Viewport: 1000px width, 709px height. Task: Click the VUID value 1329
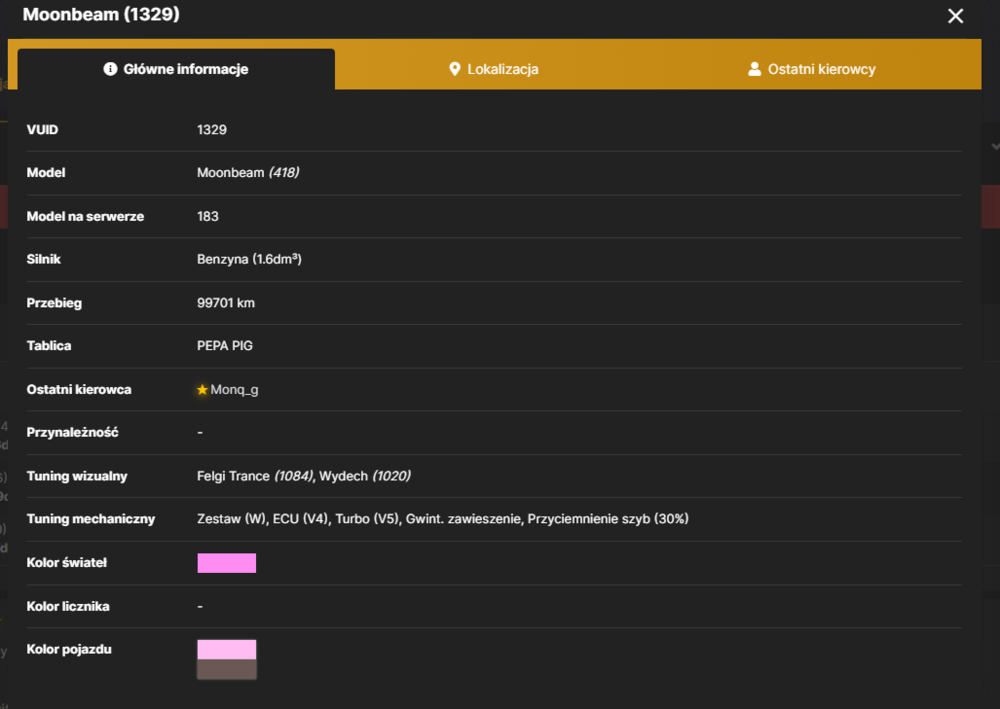point(212,129)
